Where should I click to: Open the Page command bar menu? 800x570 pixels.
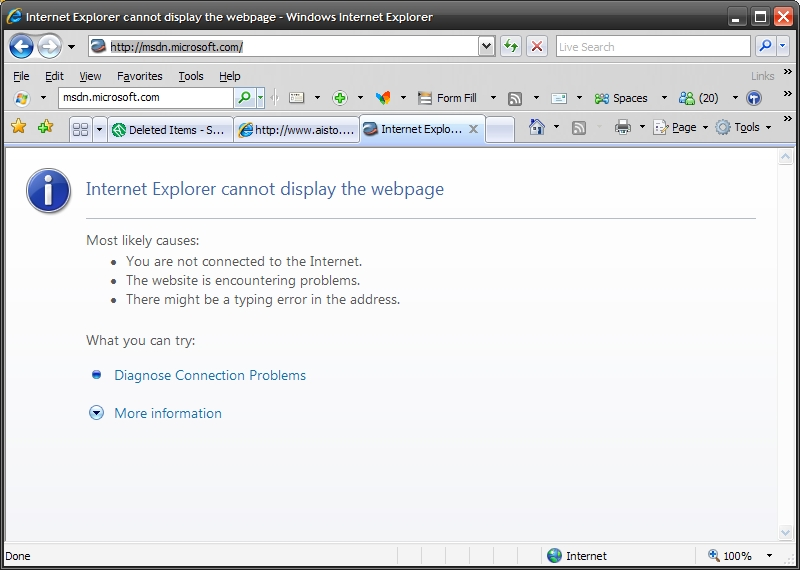click(x=681, y=127)
